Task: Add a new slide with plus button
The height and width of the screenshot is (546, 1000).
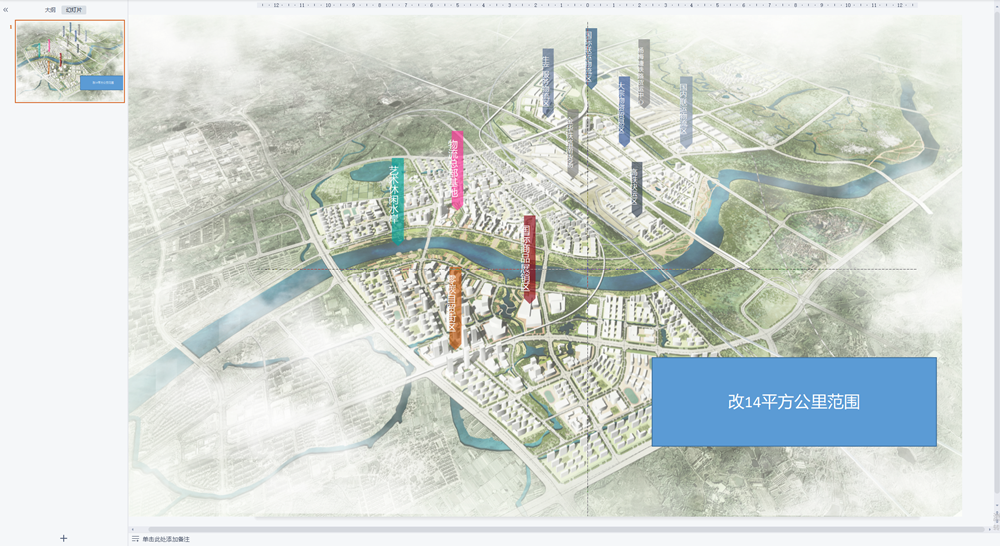Action: tap(64, 538)
